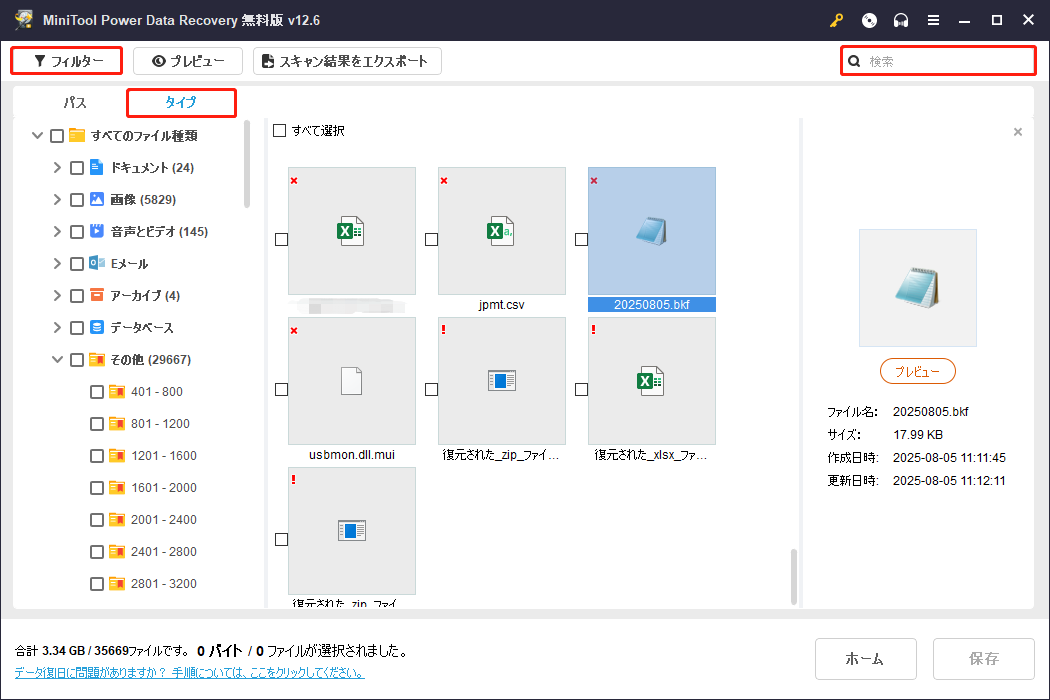The height and width of the screenshot is (700, 1050).
Task: Click the 保存 button
Action: [x=983, y=658]
